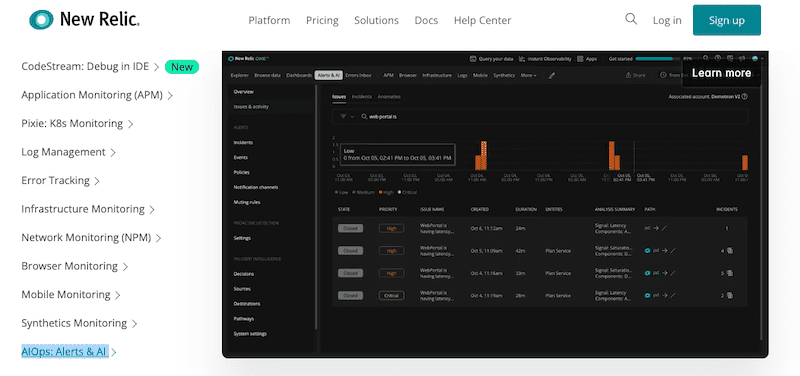The image size is (800, 376).
Task: Click the green New badge
Action: pyautogui.click(x=182, y=67)
